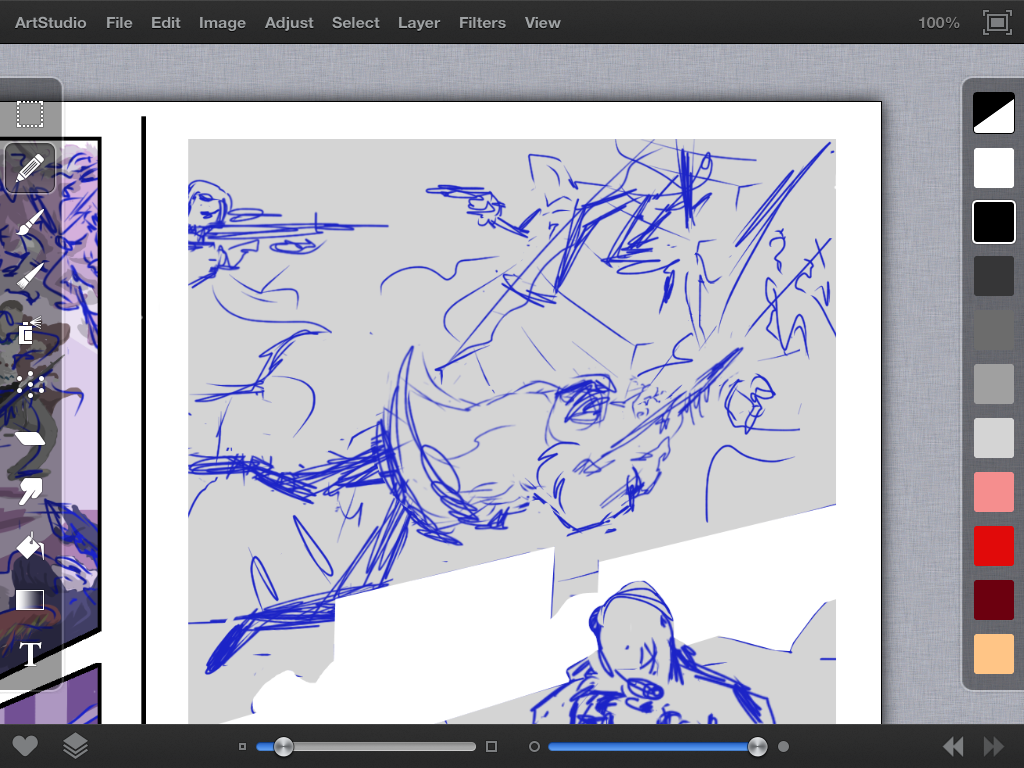This screenshot has height=768, width=1024.
Task: Choose the dark charcoal gray swatch
Action: click(x=993, y=276)
